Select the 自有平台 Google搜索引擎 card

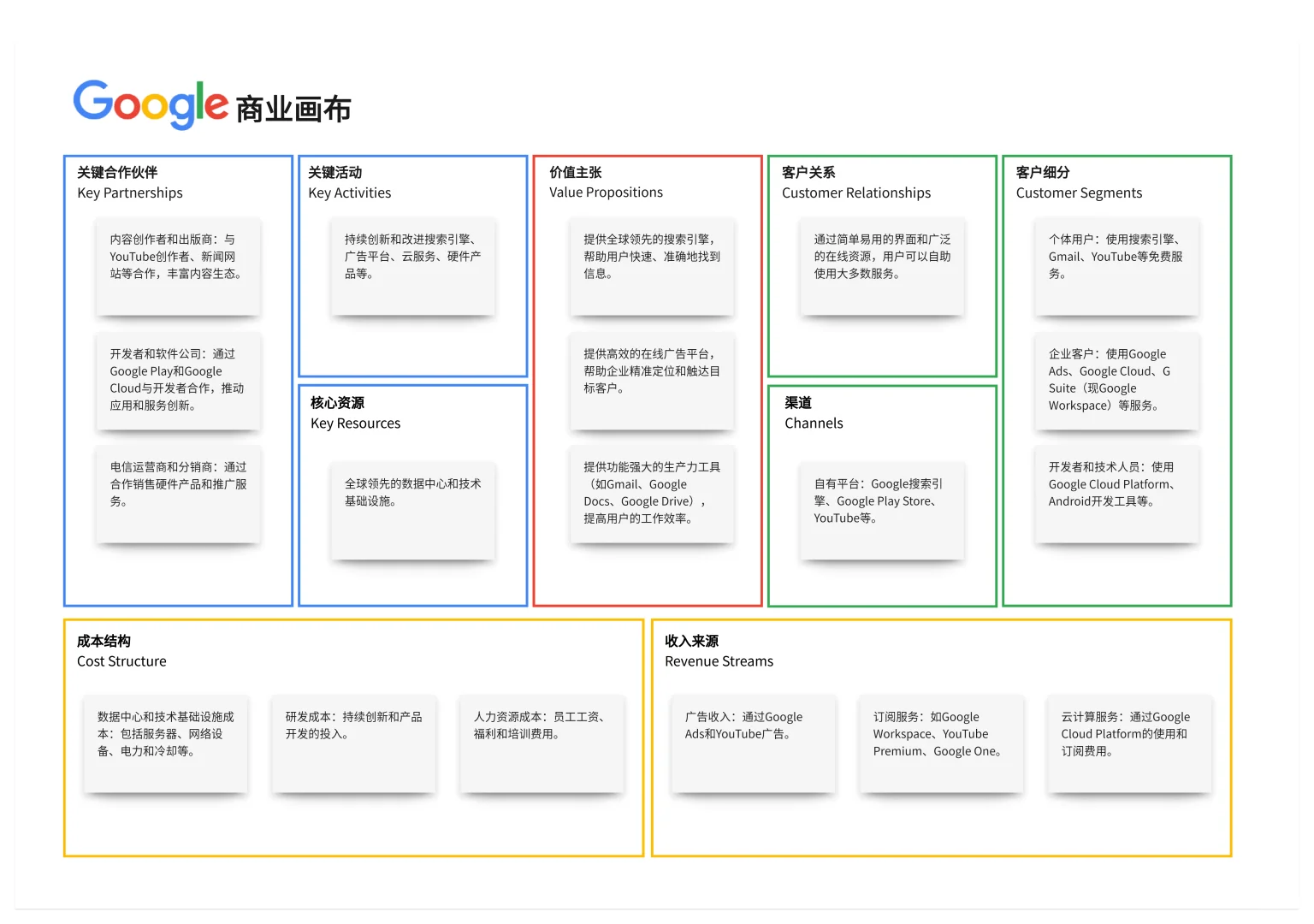[882, 512]
